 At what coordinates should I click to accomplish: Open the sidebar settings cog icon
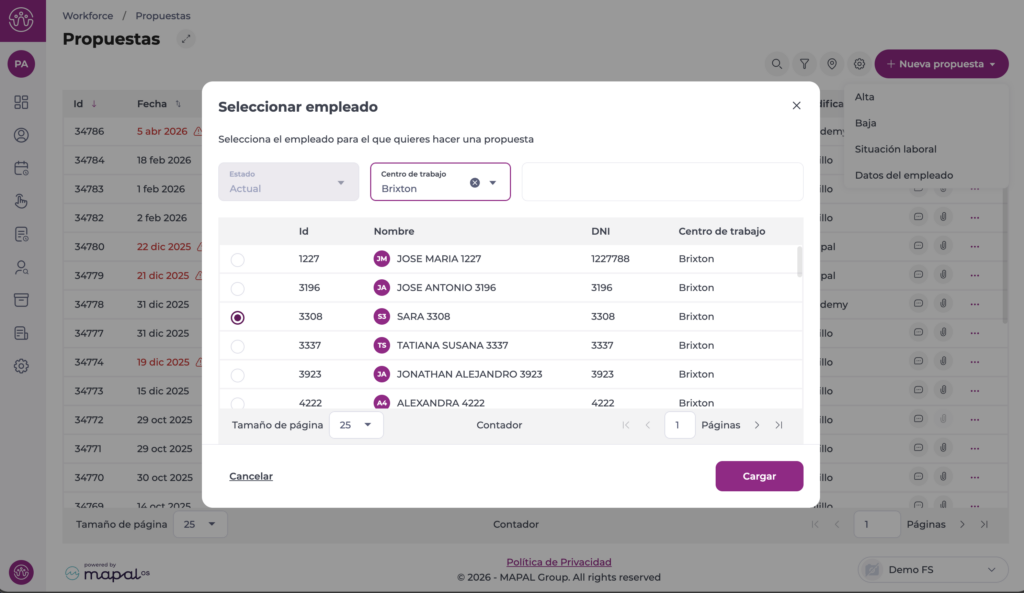click(x=21, y=366)
